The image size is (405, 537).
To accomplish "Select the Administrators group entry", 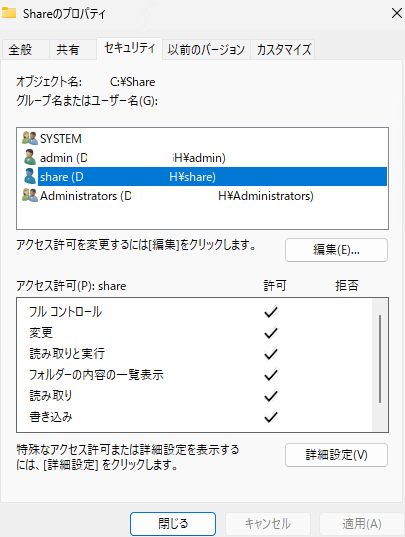I will point(177,196).
